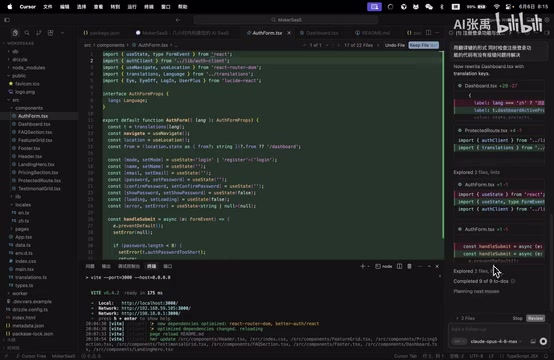Click the round stop-generation icon in chat

click(543, 341)
